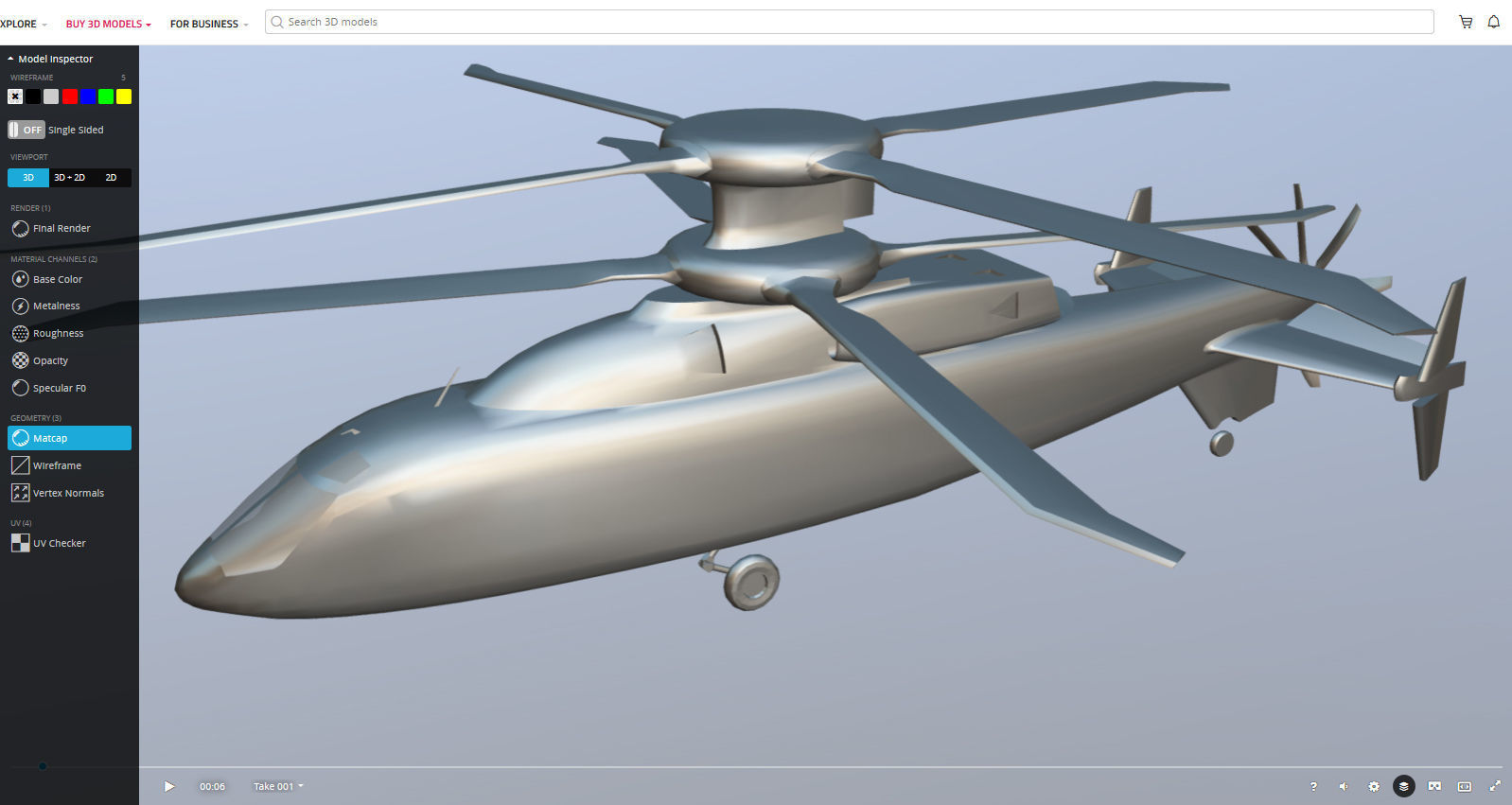Viewport: 1512px width, 805px height.
Task: Choose the Base Color label
Action: coord(58,279)
